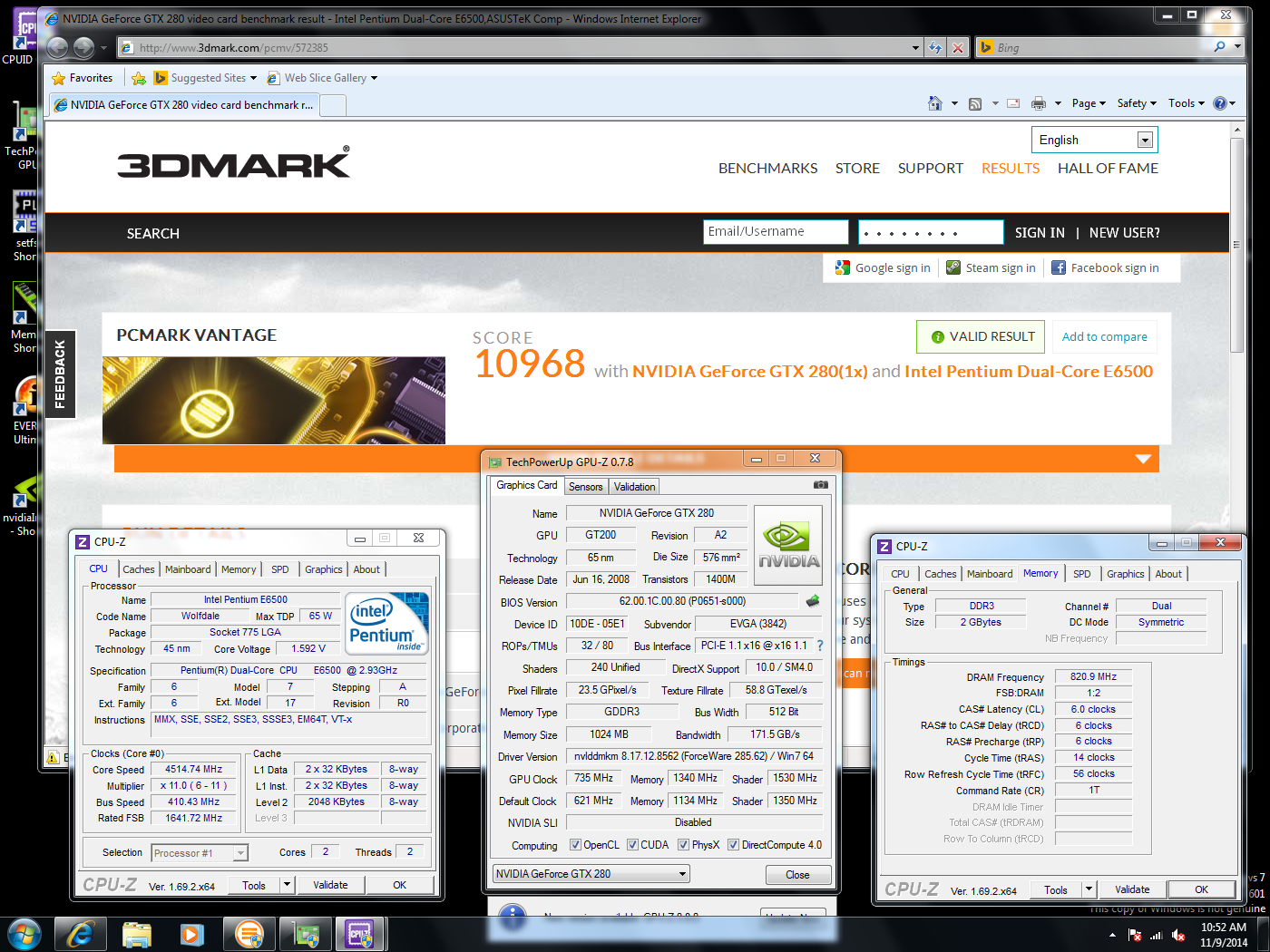Click Add to compare button
This screenshot has width=1270, height=952.
[1104, 336]
